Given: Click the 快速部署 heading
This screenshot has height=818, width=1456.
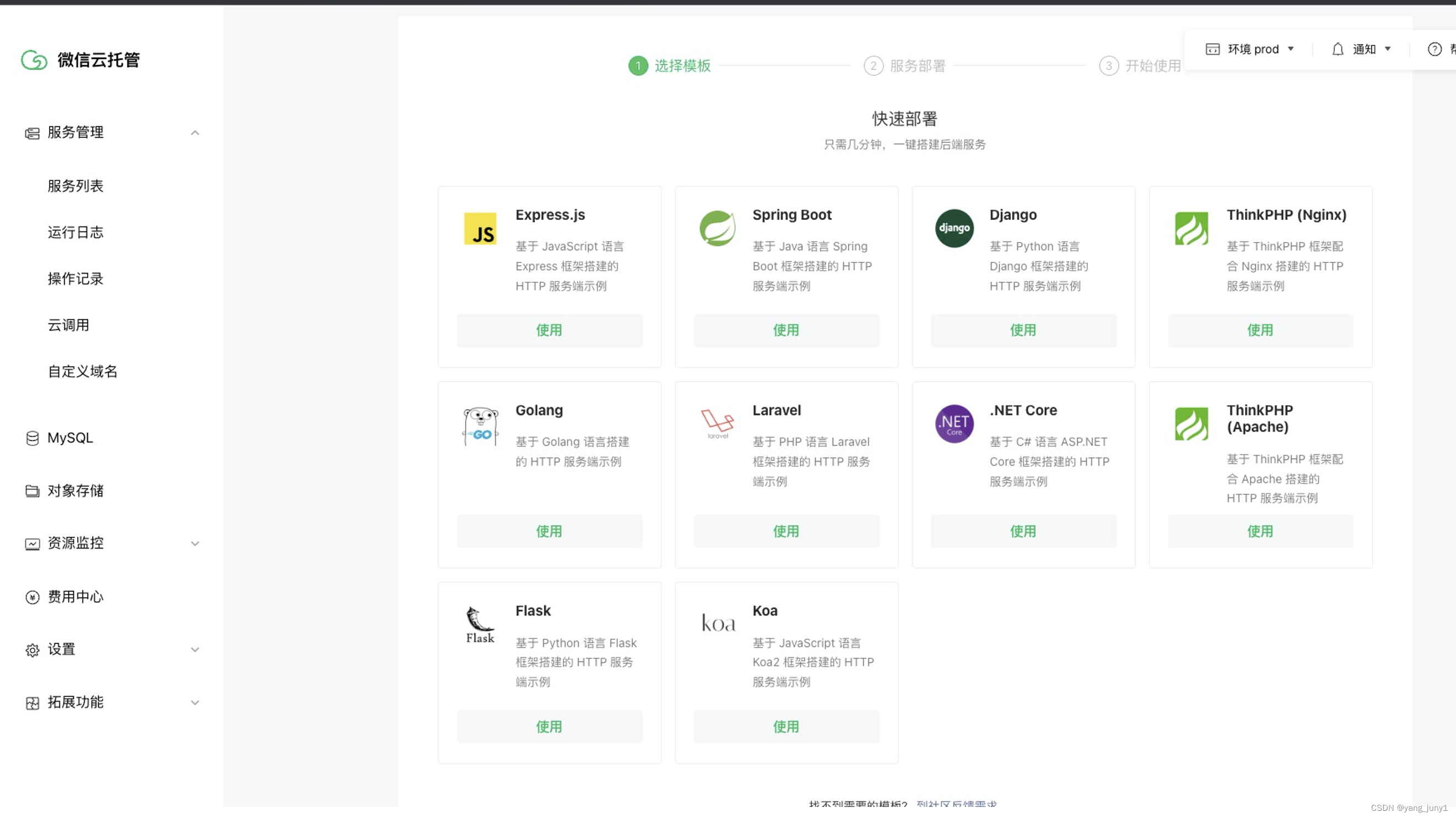Looking at the screenshot, I should [904, 119].
